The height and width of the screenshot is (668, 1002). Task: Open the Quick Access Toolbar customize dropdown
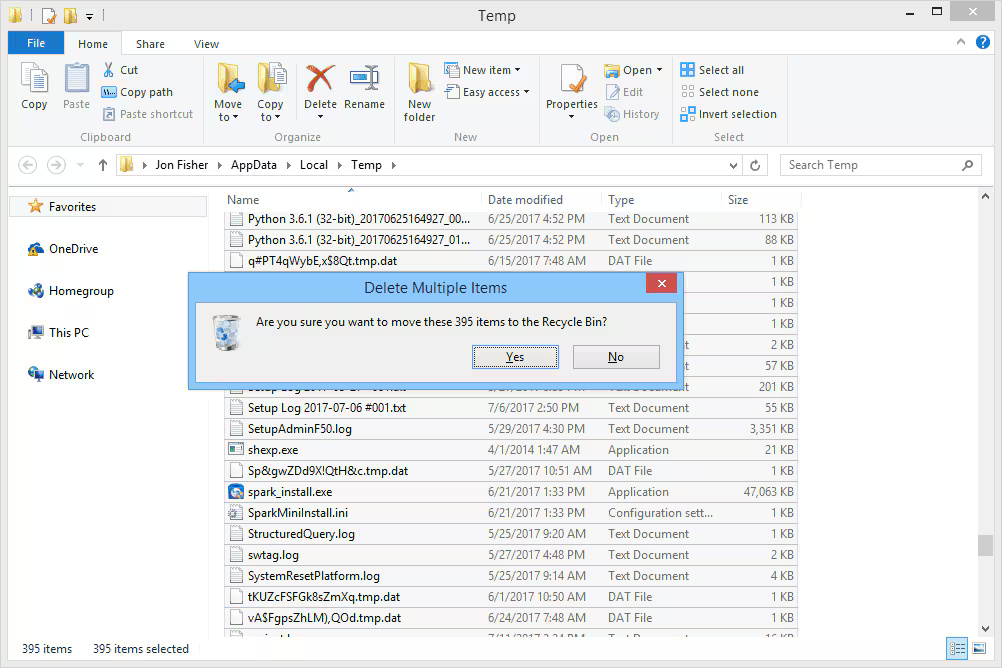[x=89, y=15]
